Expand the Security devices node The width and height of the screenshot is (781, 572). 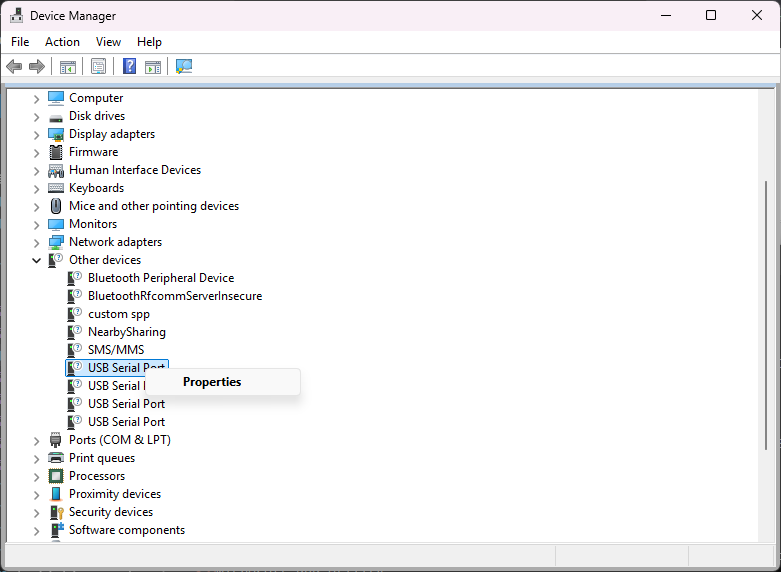point(36,513)
